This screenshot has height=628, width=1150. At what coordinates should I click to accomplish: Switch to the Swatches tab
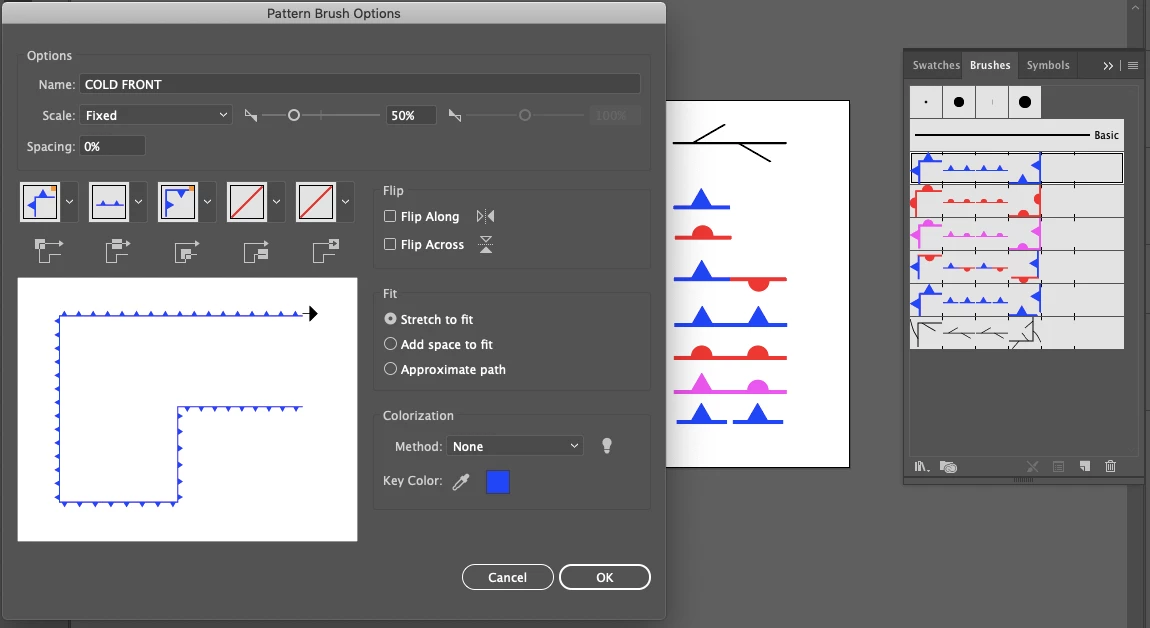click(x=936, y=65)
